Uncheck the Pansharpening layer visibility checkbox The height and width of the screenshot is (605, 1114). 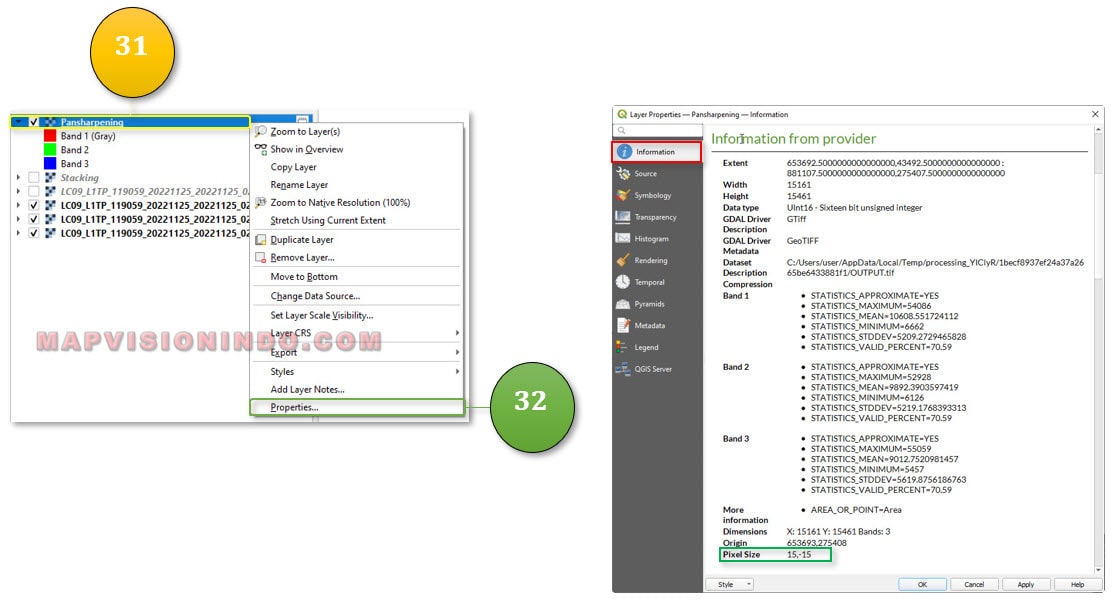pos(34,122)
